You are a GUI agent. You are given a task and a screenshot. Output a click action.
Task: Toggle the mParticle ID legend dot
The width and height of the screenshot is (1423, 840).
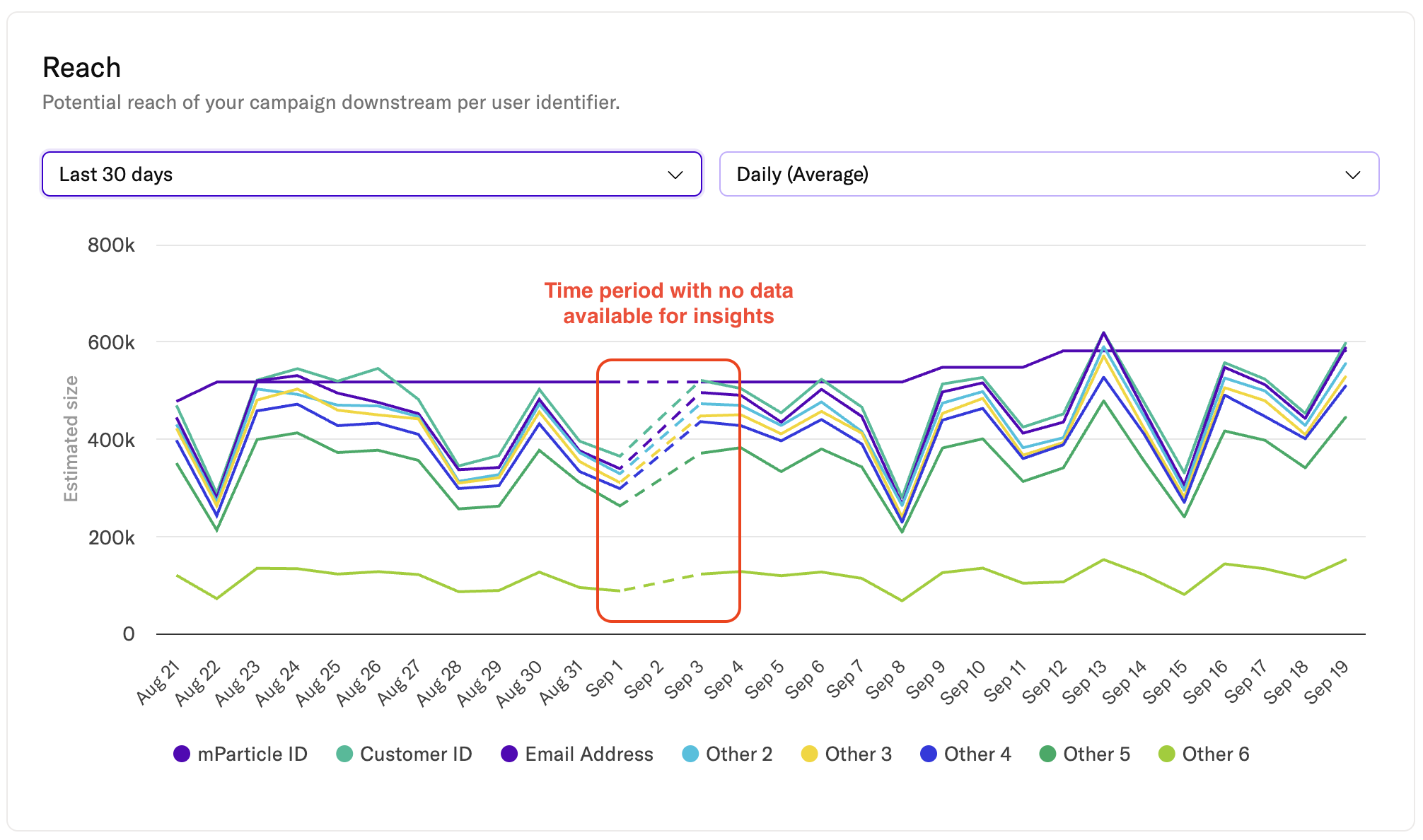(x=182, y=754)
